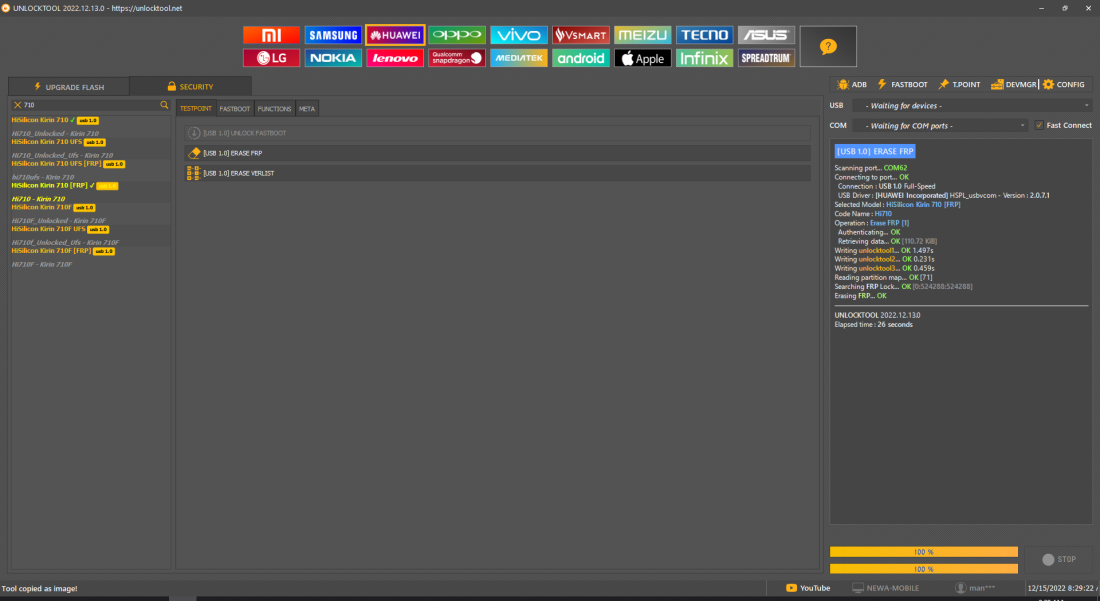1100x601 pixels.
Task: Focus the model search field containing 710
Action: (90, 105)
